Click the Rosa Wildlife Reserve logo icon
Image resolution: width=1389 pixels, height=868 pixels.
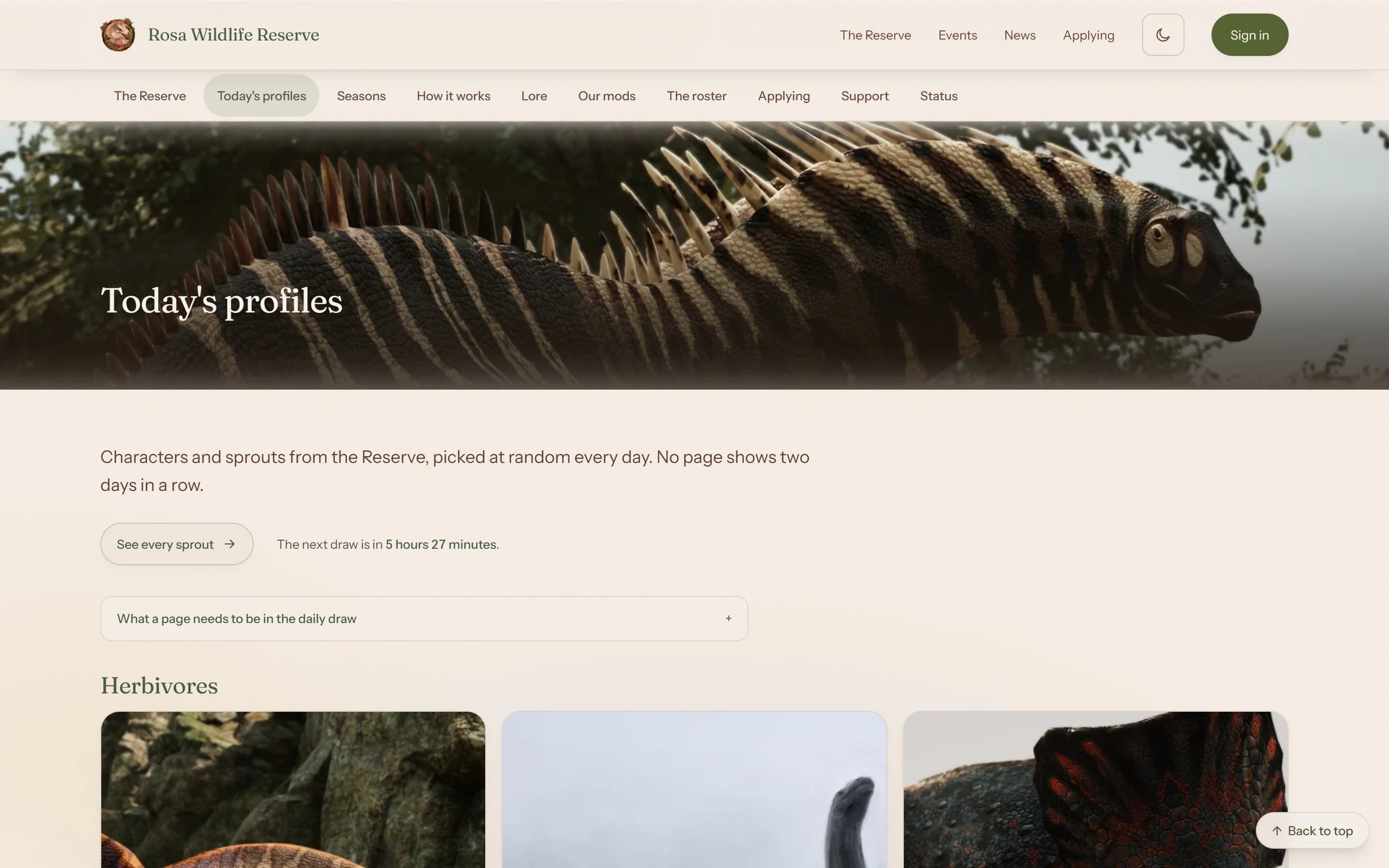tap(118, 34)
